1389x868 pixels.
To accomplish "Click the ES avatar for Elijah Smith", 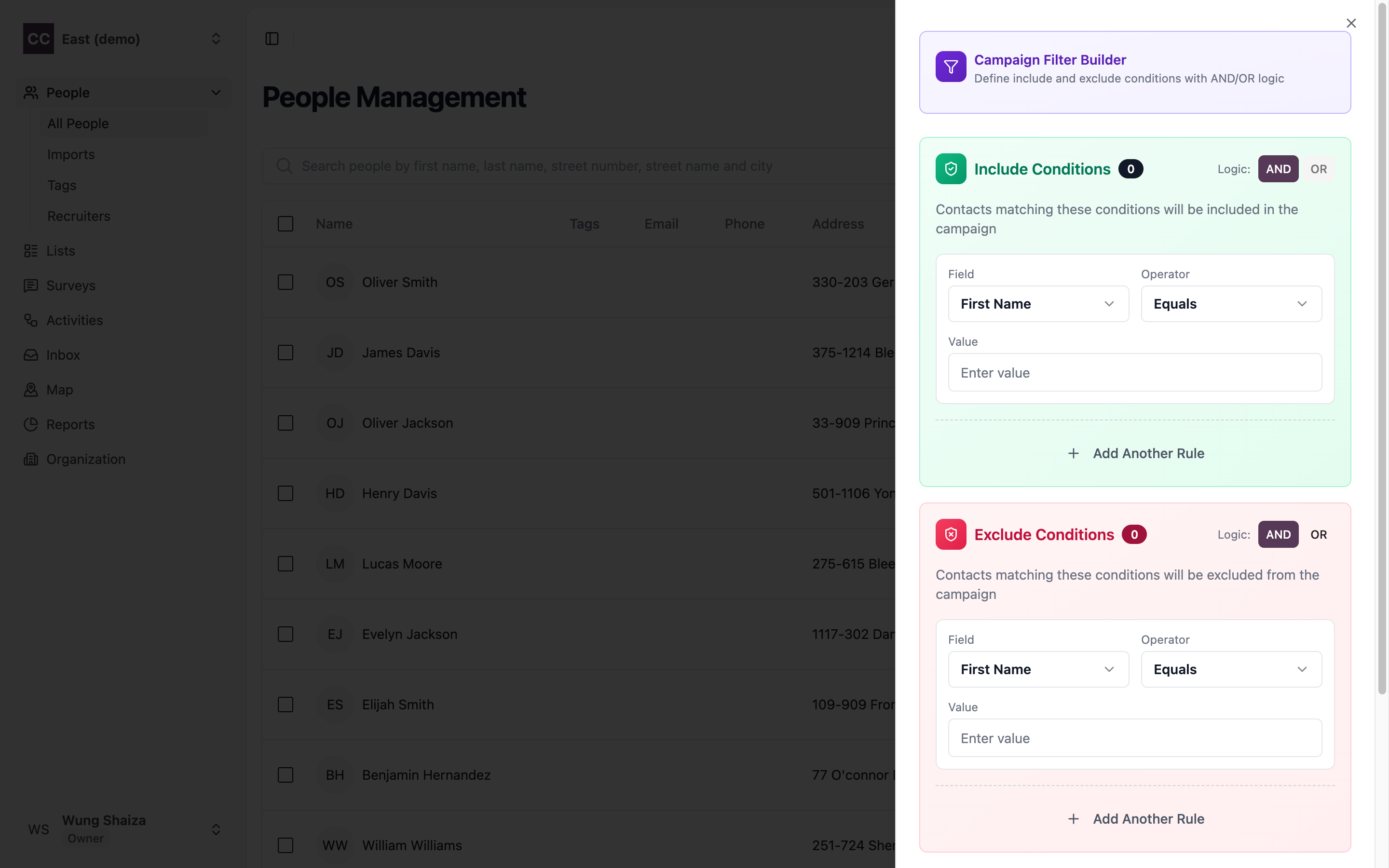I will pyautogui.click(x=335, y=705).
